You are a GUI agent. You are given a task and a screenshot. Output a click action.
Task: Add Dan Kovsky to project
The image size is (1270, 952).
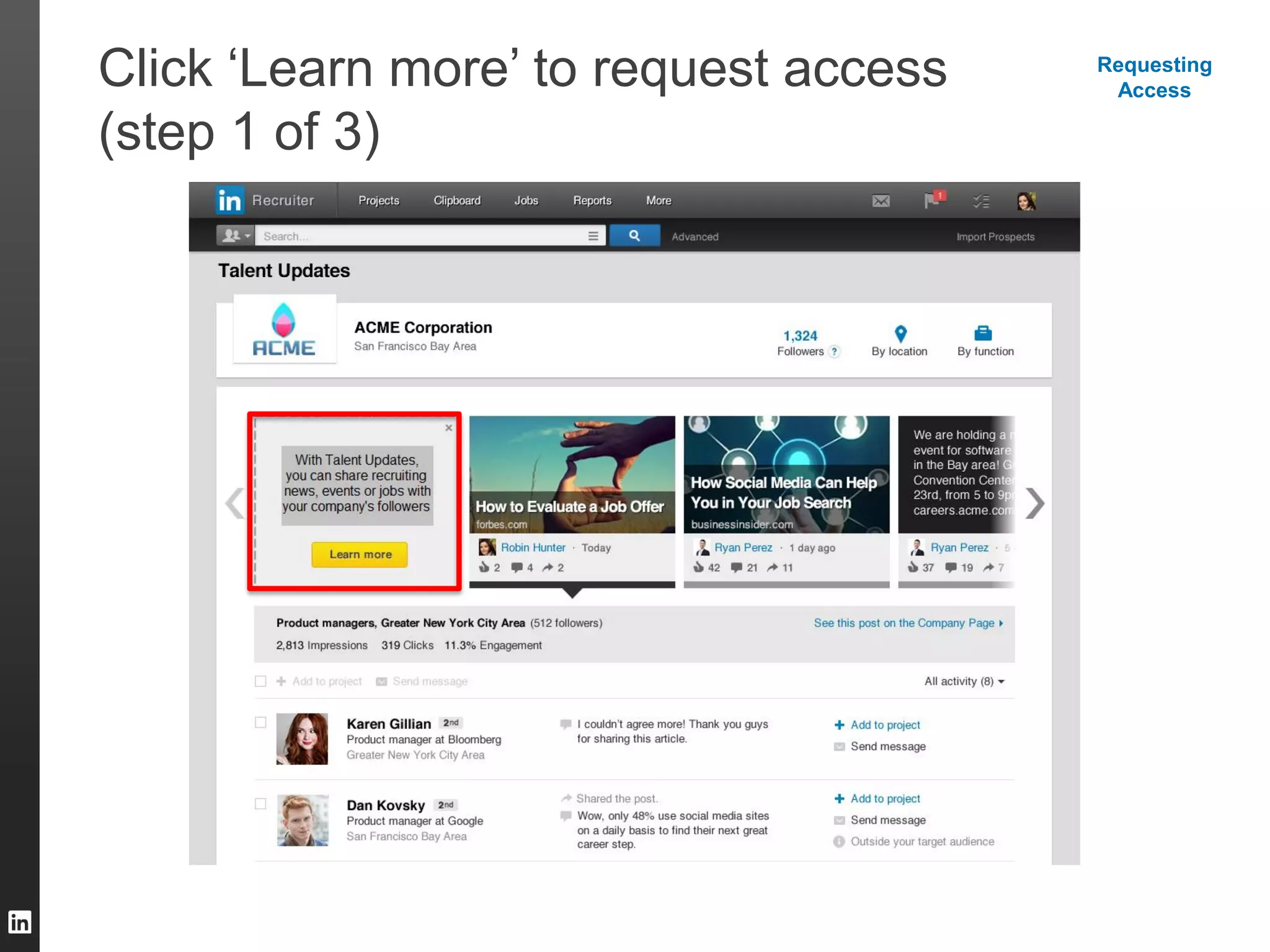pyautogui.click(x=877, y=799)
